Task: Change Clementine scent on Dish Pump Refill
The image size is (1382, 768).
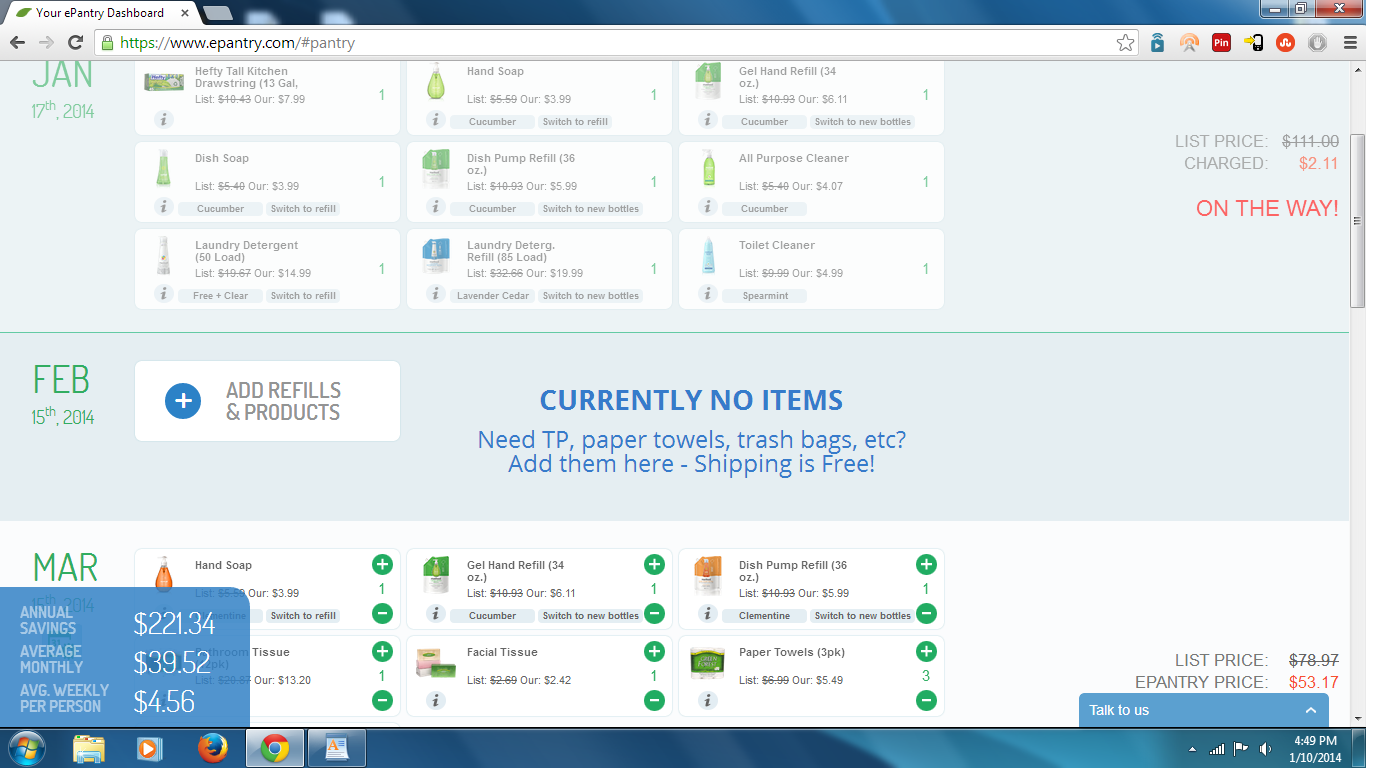Action: [764, 616]
